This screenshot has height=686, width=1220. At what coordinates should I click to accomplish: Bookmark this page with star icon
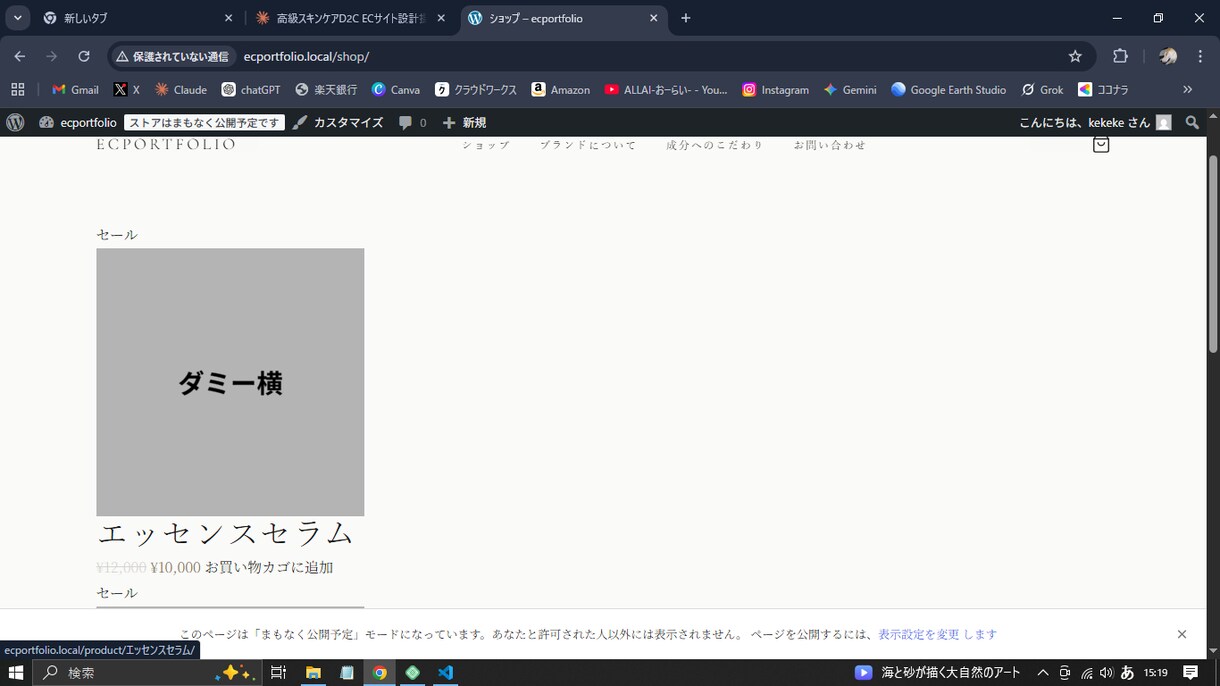click(x=1075, y=56)
